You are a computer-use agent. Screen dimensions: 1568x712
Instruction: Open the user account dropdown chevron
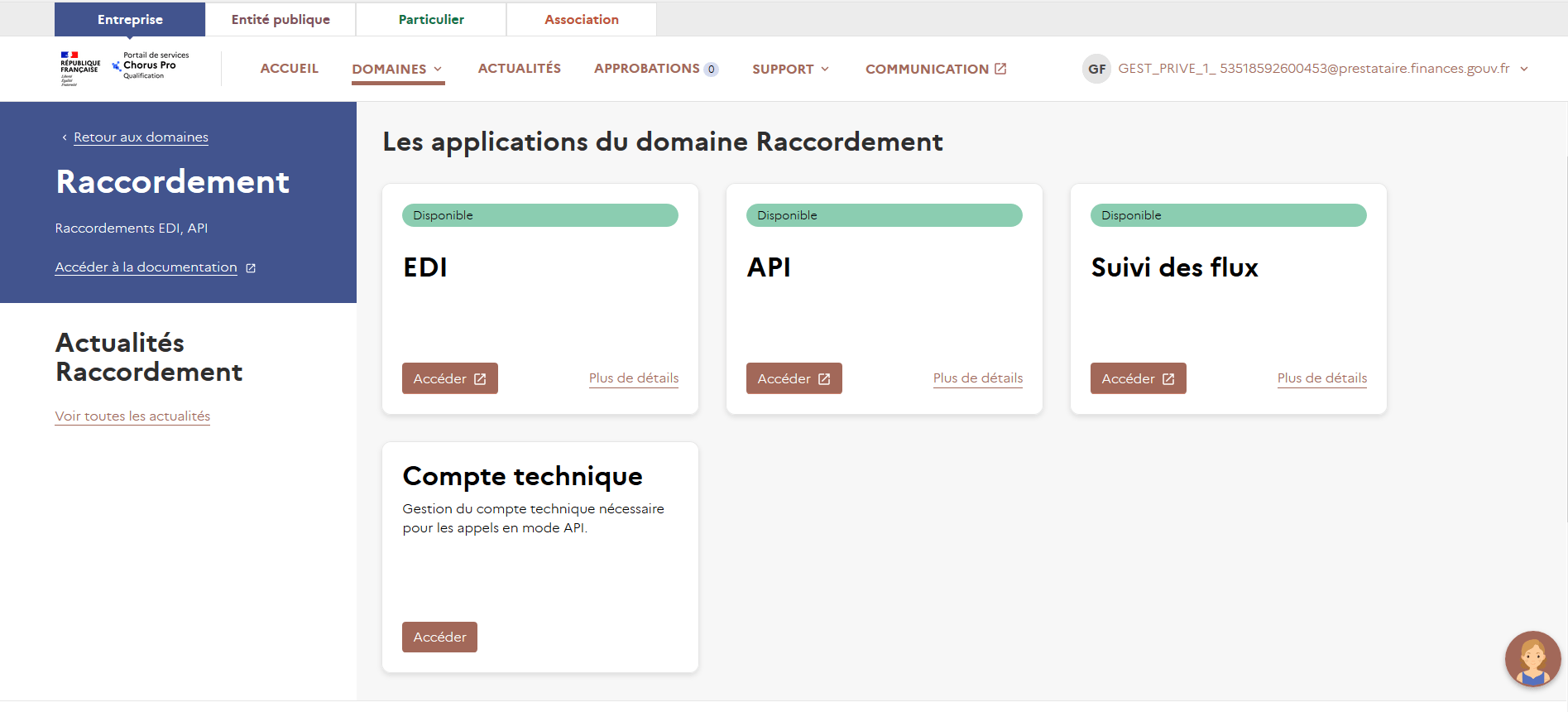click(x=1523, y=69)
